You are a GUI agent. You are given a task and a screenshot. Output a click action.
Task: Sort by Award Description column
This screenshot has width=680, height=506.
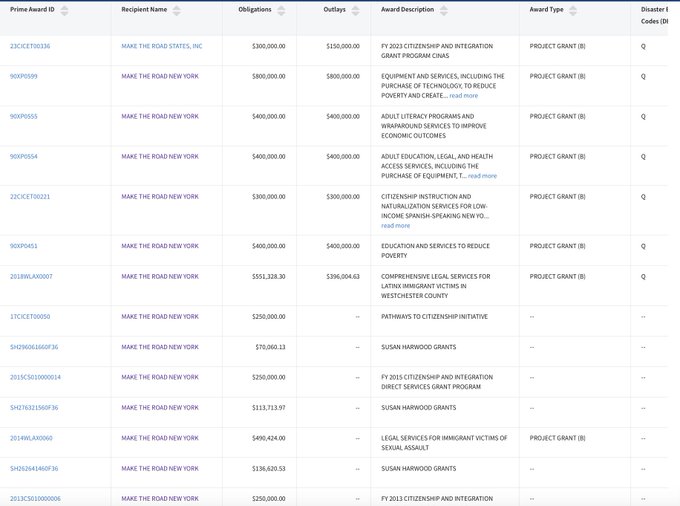pos(443,11)
